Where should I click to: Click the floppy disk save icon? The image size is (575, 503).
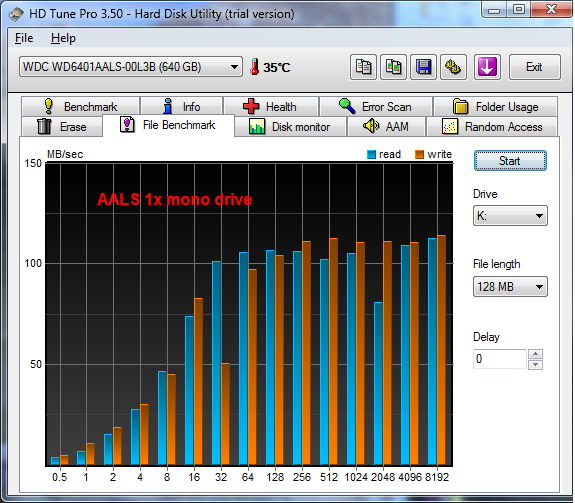click(x=423, y=67)
